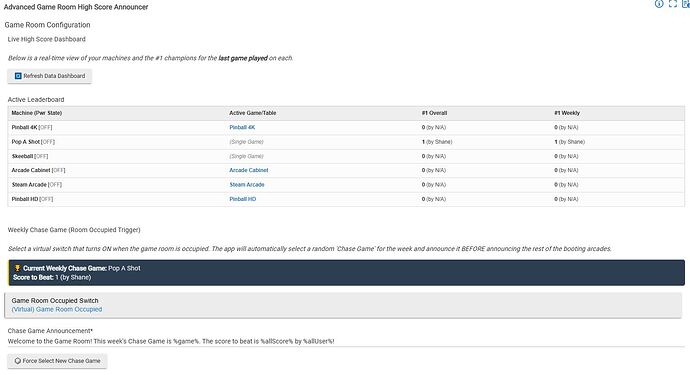Open the (Virtual) Game Room Occupied link
Viewport: 690px width, 375px height.
(57, 309)
